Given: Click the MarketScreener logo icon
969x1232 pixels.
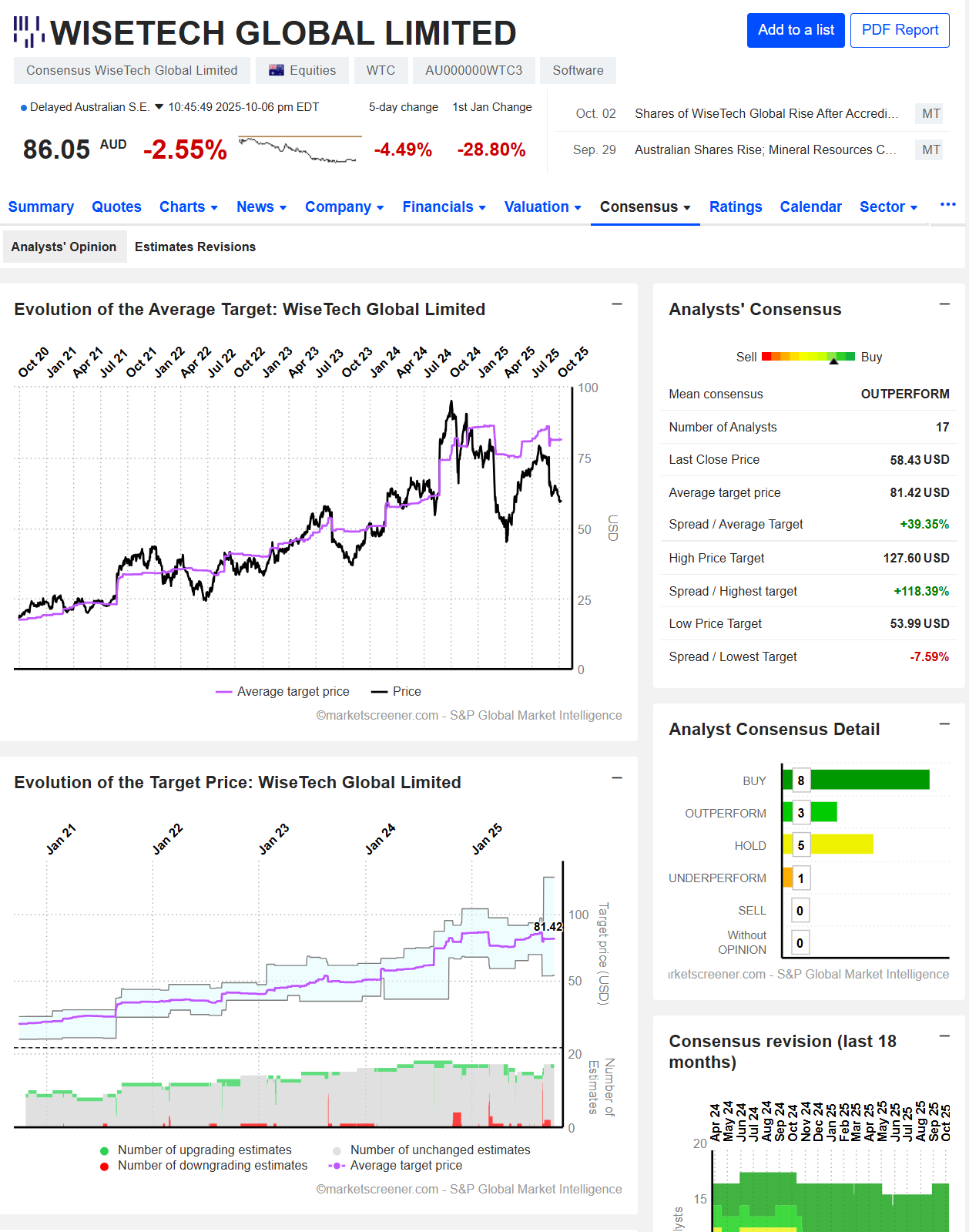Looking at the screenshot, I should (x=28, y=32).
